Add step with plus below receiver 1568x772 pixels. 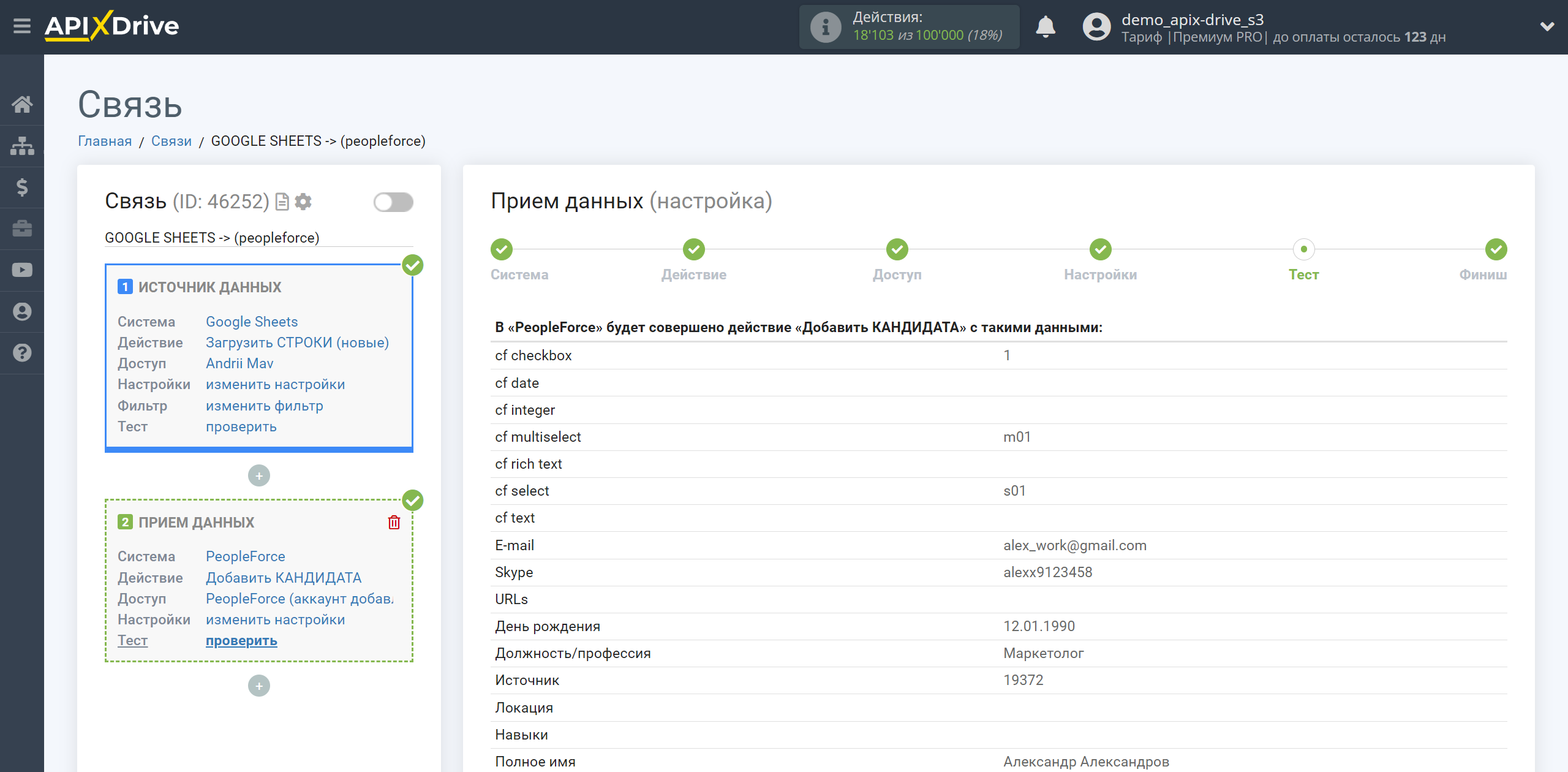pos(259,686)
